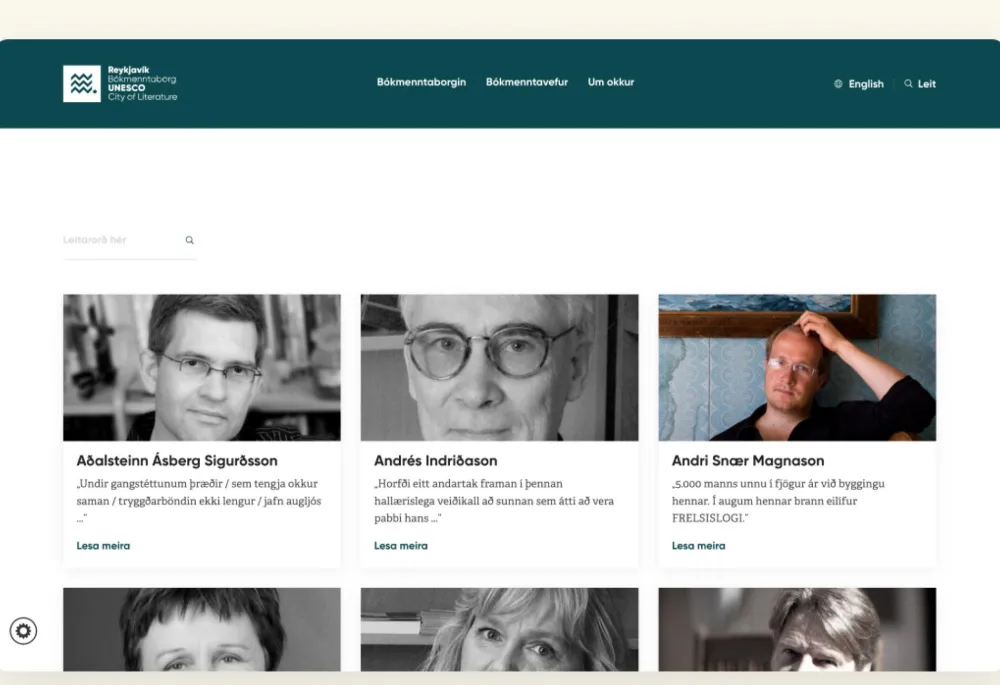
Task: Click Lesa meira under Aðalsteinn Ásberg Sigurðsson
Action: pyautogui.click(x=103, y=546)
